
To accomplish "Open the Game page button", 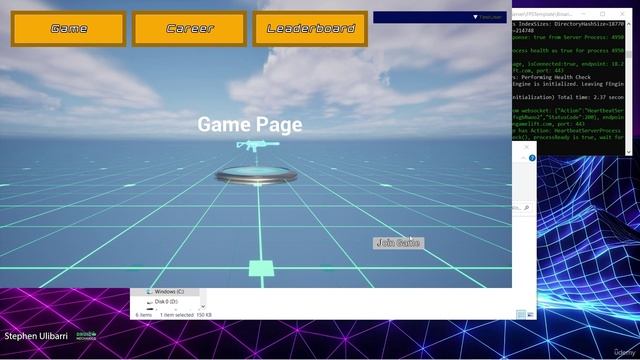I will click(x=68, y=29).
